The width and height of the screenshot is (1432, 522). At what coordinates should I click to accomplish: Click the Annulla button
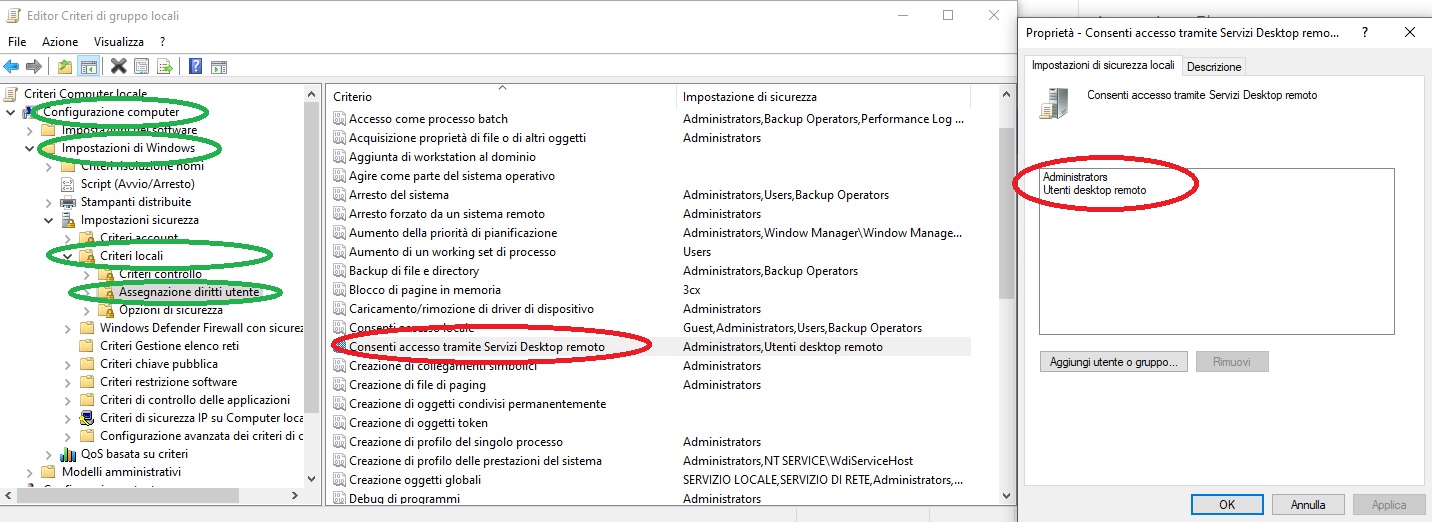click(1308, 505)
